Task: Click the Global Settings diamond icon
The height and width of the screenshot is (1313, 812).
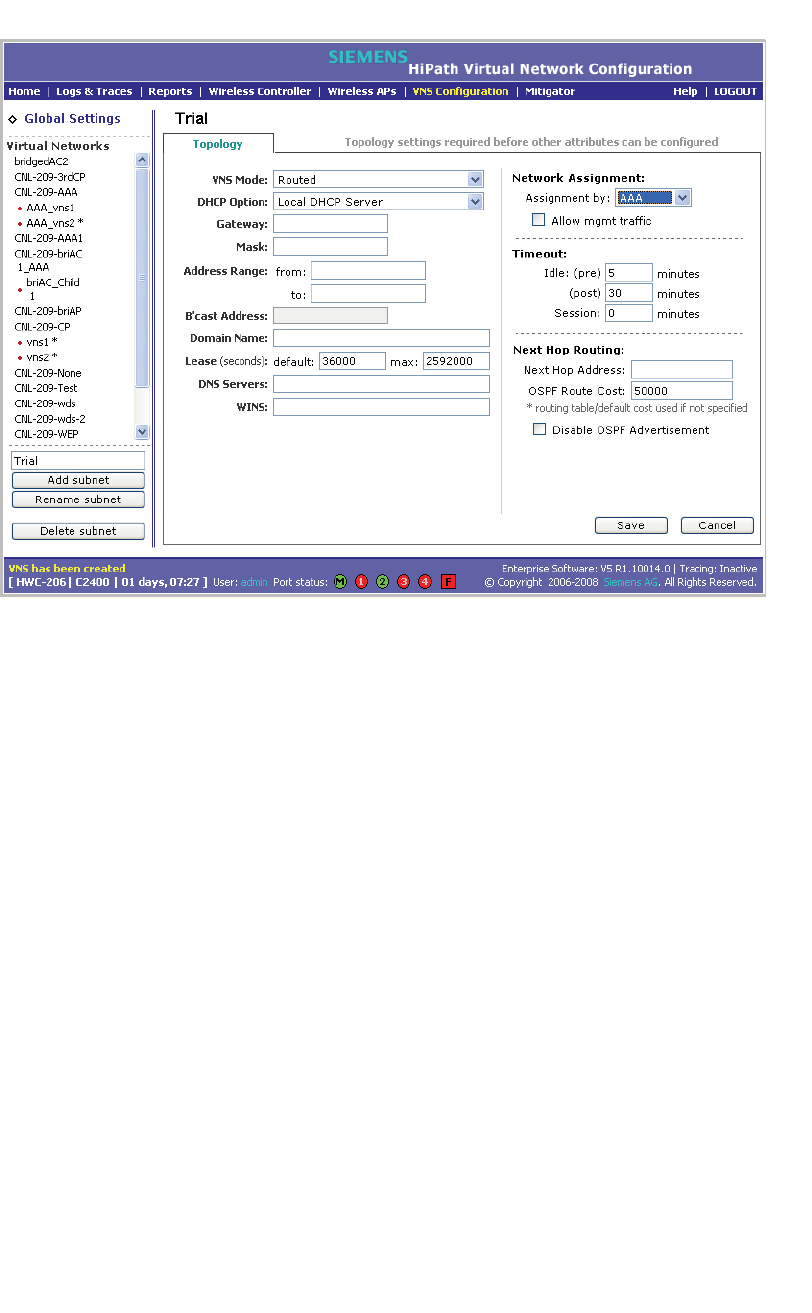Action: 13,119
